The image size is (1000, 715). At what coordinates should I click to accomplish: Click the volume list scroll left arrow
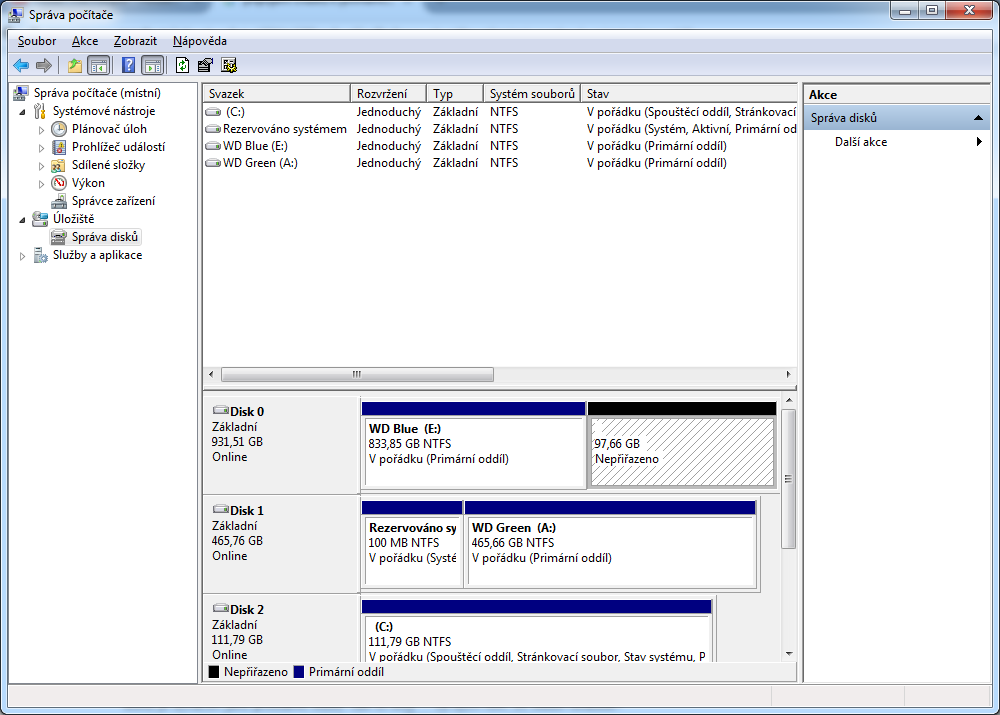212,374
